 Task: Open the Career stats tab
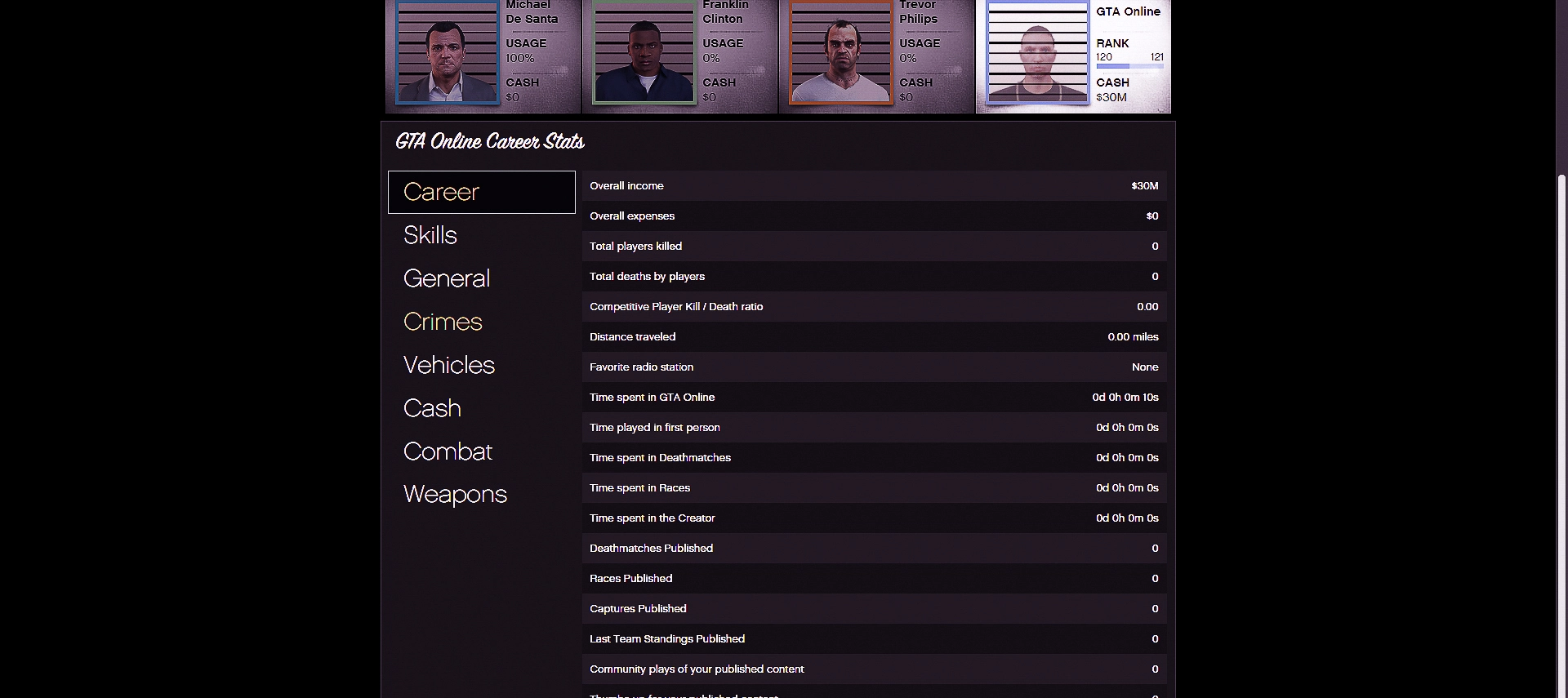click(482, 192)
